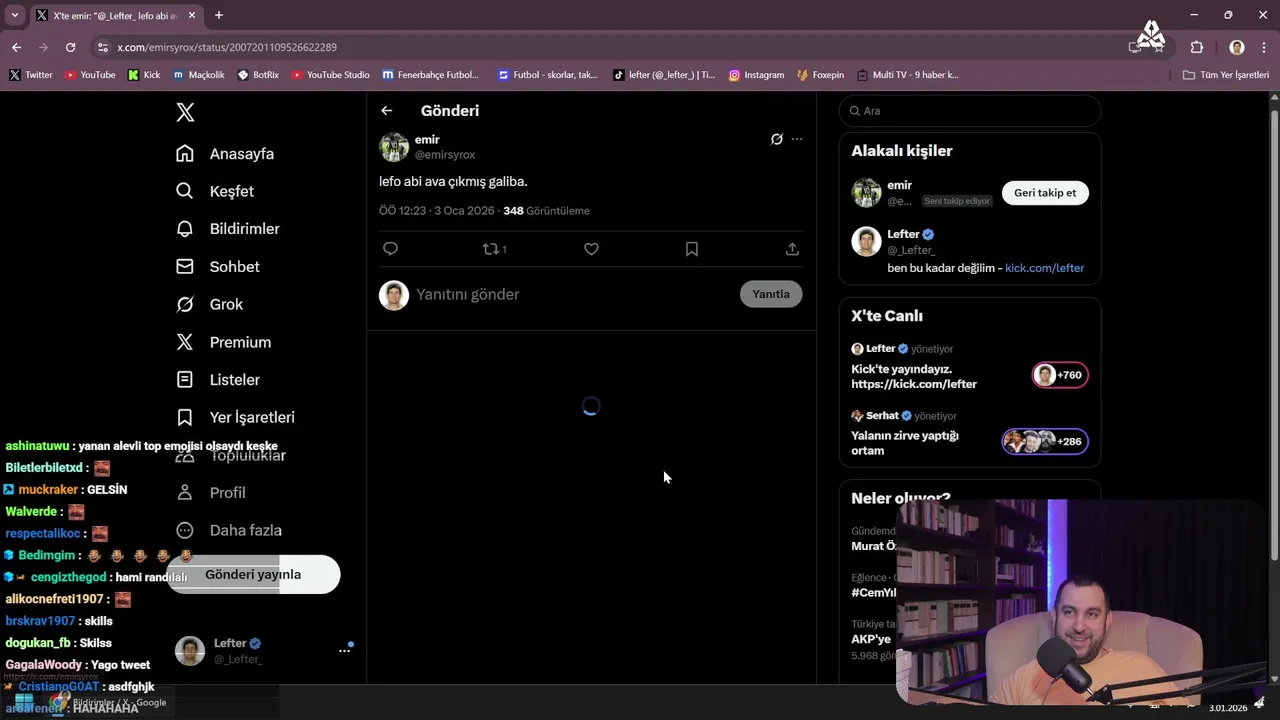Open Bildirimler notifications
Image resolution: width=1280 pixels, height=720 pixels.
(228, 229)
